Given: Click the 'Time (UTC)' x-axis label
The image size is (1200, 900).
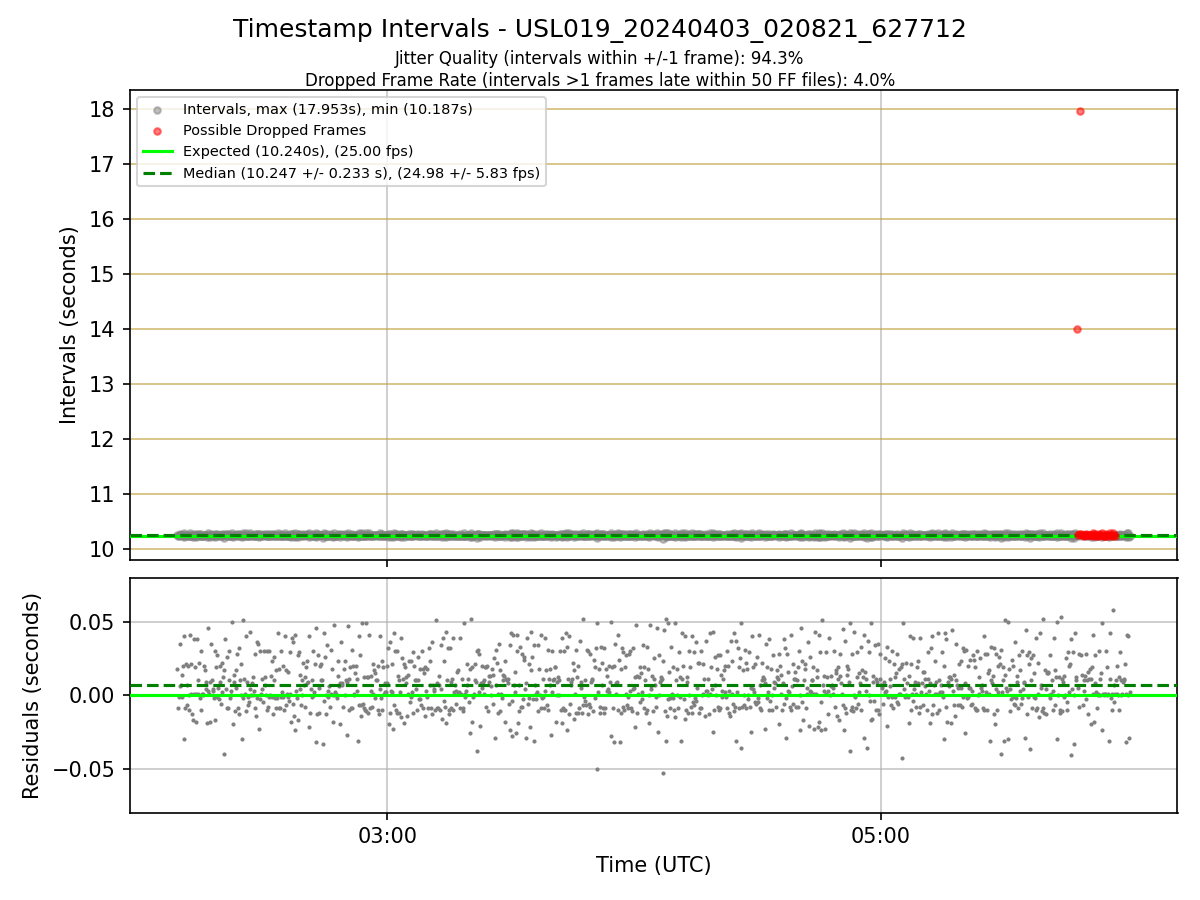Looking at the screenshot, I should tap(654, 865).
